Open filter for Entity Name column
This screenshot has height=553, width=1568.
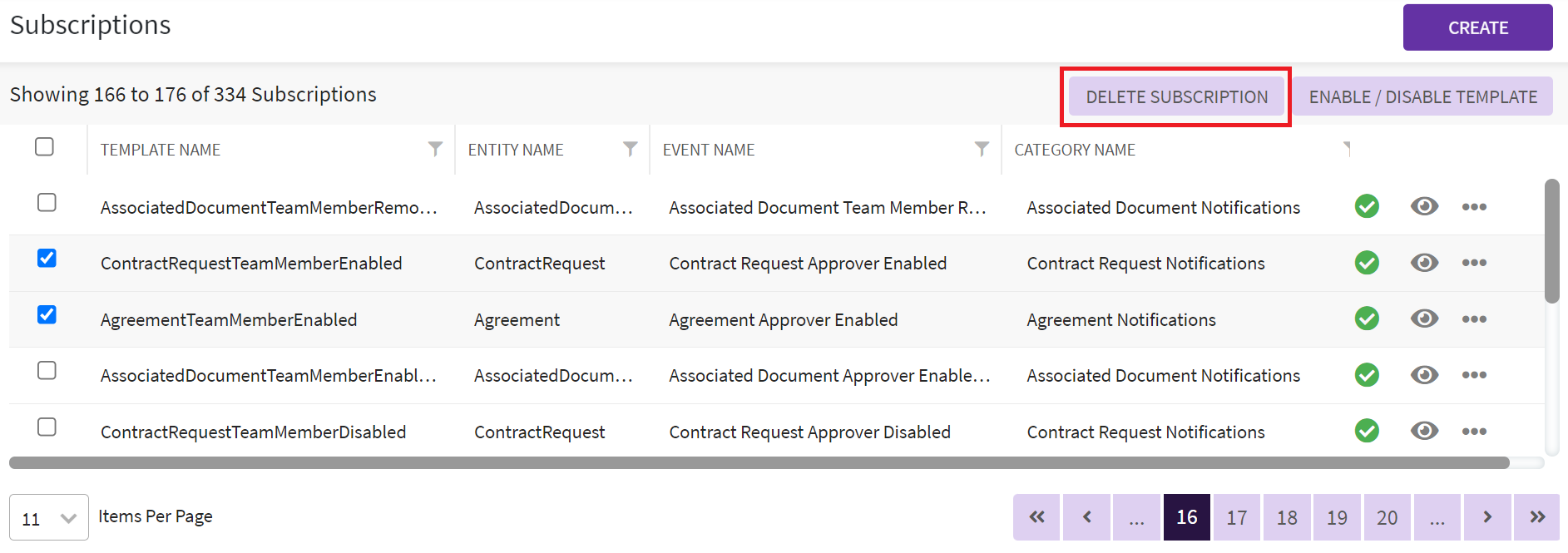tap(630, 149)
